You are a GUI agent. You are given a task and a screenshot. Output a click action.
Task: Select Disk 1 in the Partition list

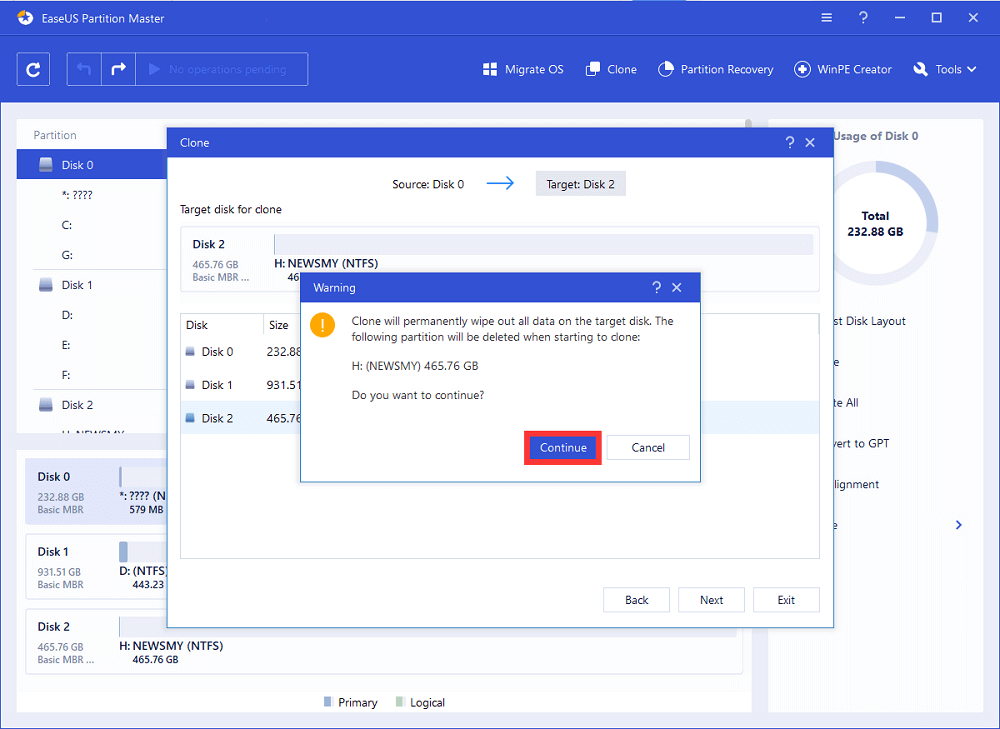[76, 285]
